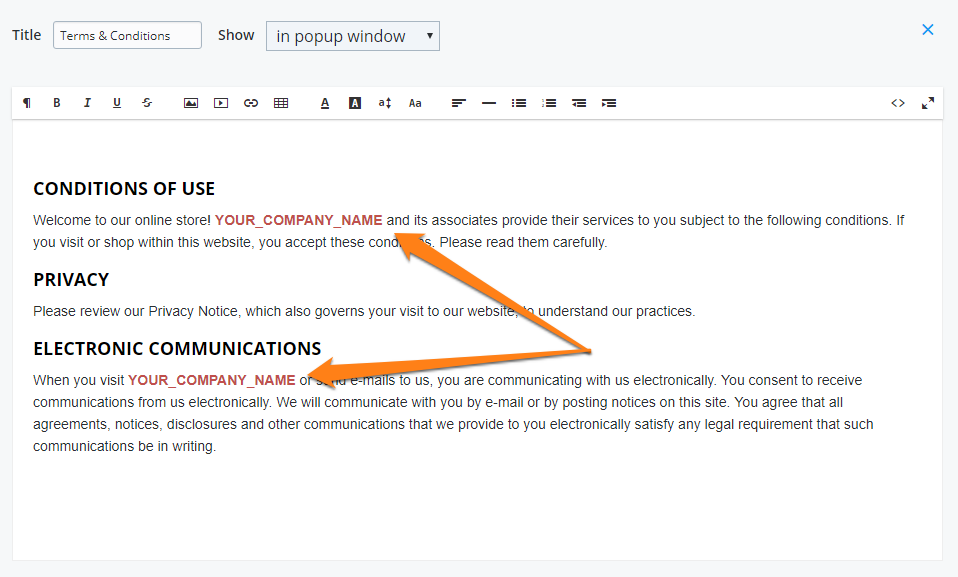Underline the selected text
The image size is (958, 577).
117,102
